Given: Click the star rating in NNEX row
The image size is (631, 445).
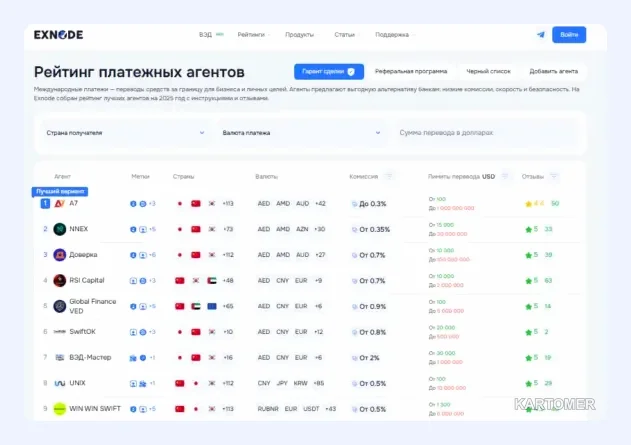Looking at the screenshot, I should click(532, 229).
